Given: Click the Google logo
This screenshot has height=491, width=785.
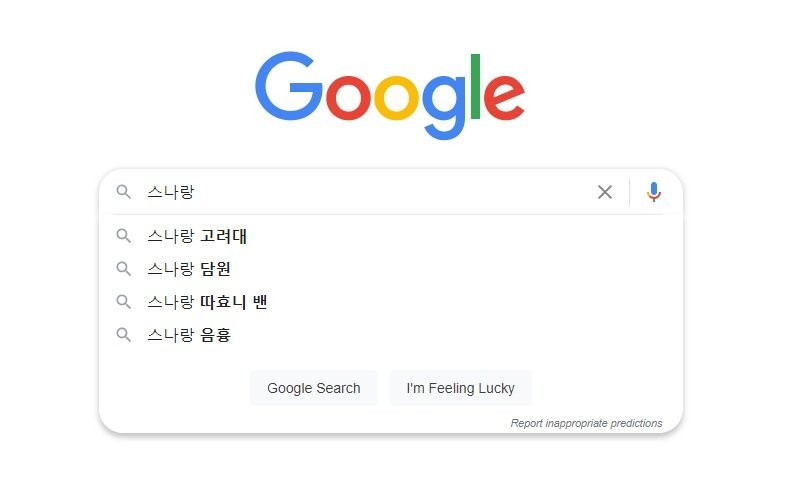Looking at the screenshot, I should 390,95.
